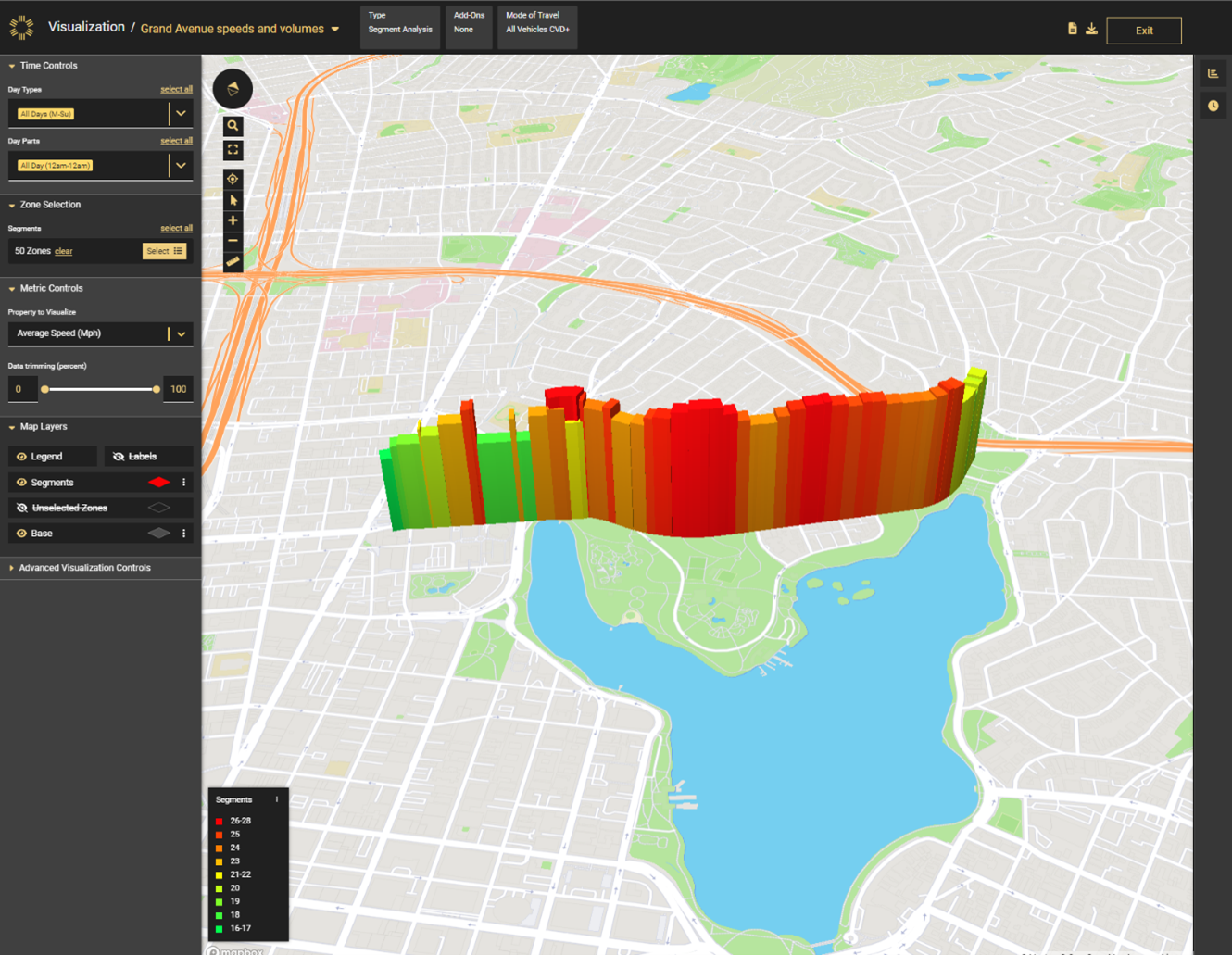Click the Unselected Zones outline swatch
1232x955 pixels.
coord(159,508)
